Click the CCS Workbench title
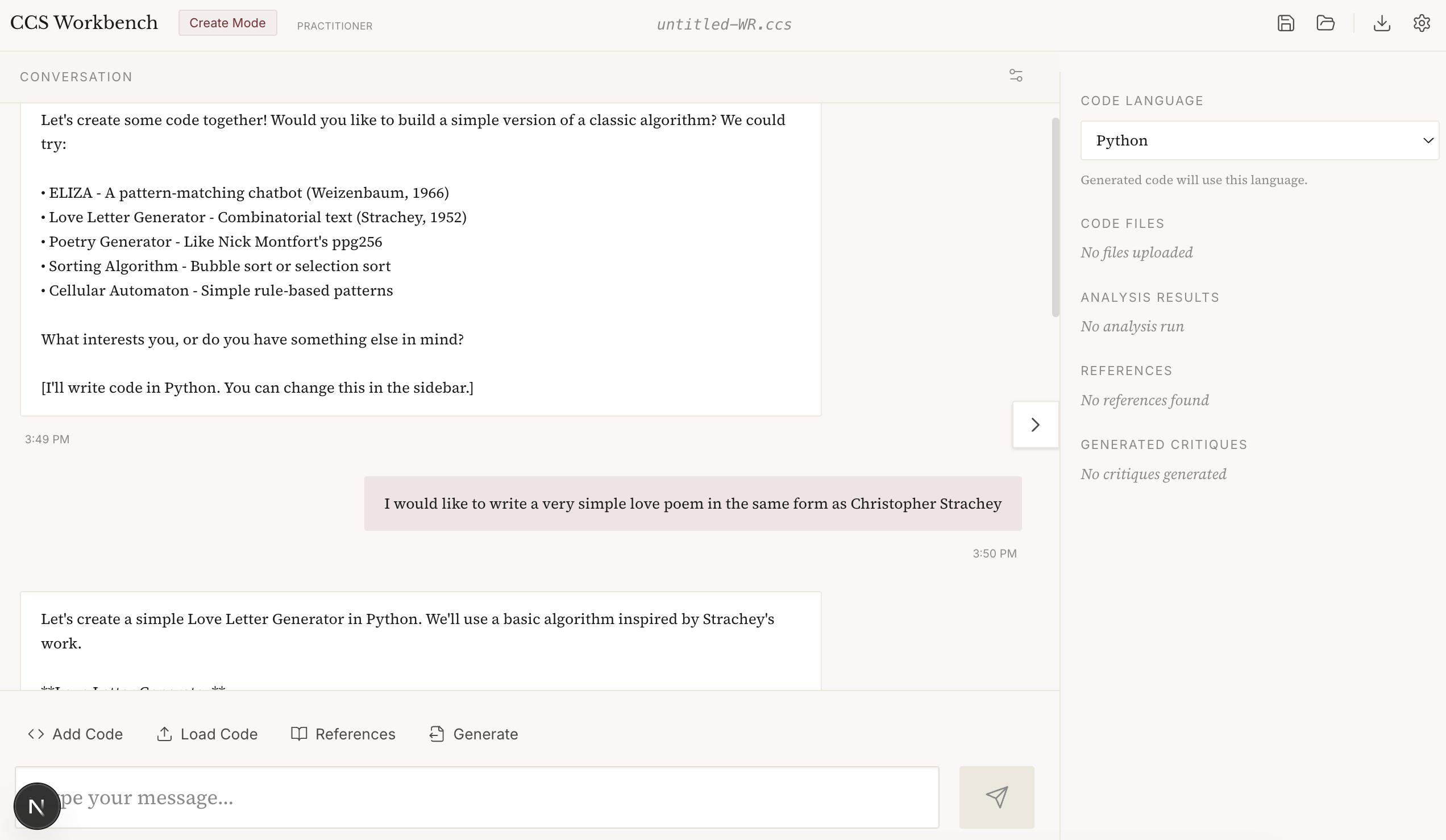This screenshot has height=840, width=1446. [x=84, y=23]
